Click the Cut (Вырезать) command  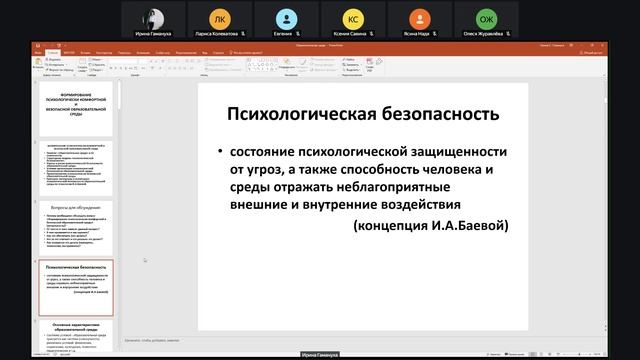pyautogui.click(x=54, y=60)
